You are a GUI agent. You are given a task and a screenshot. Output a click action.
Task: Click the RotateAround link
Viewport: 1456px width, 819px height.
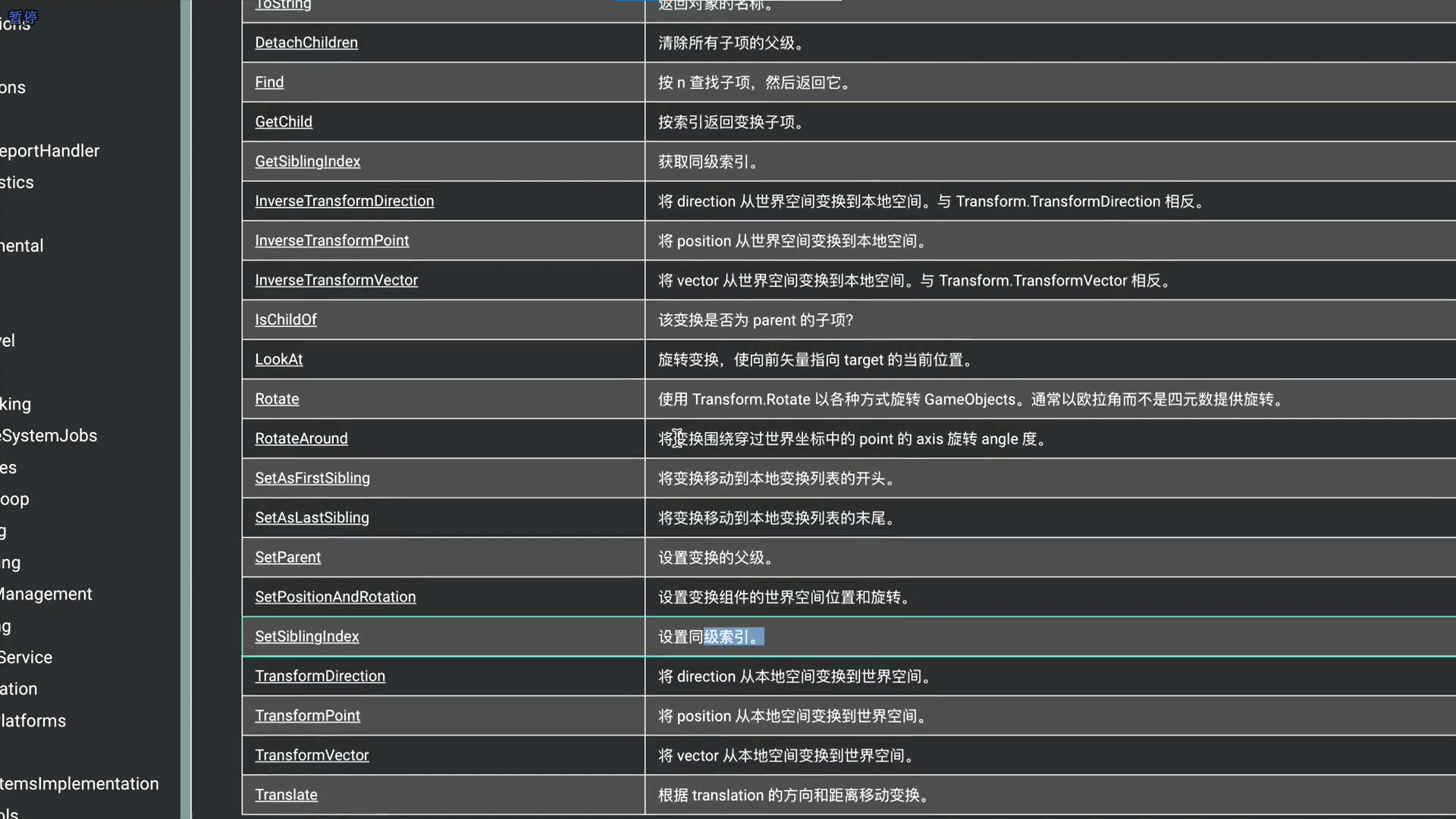coord(301,438)
